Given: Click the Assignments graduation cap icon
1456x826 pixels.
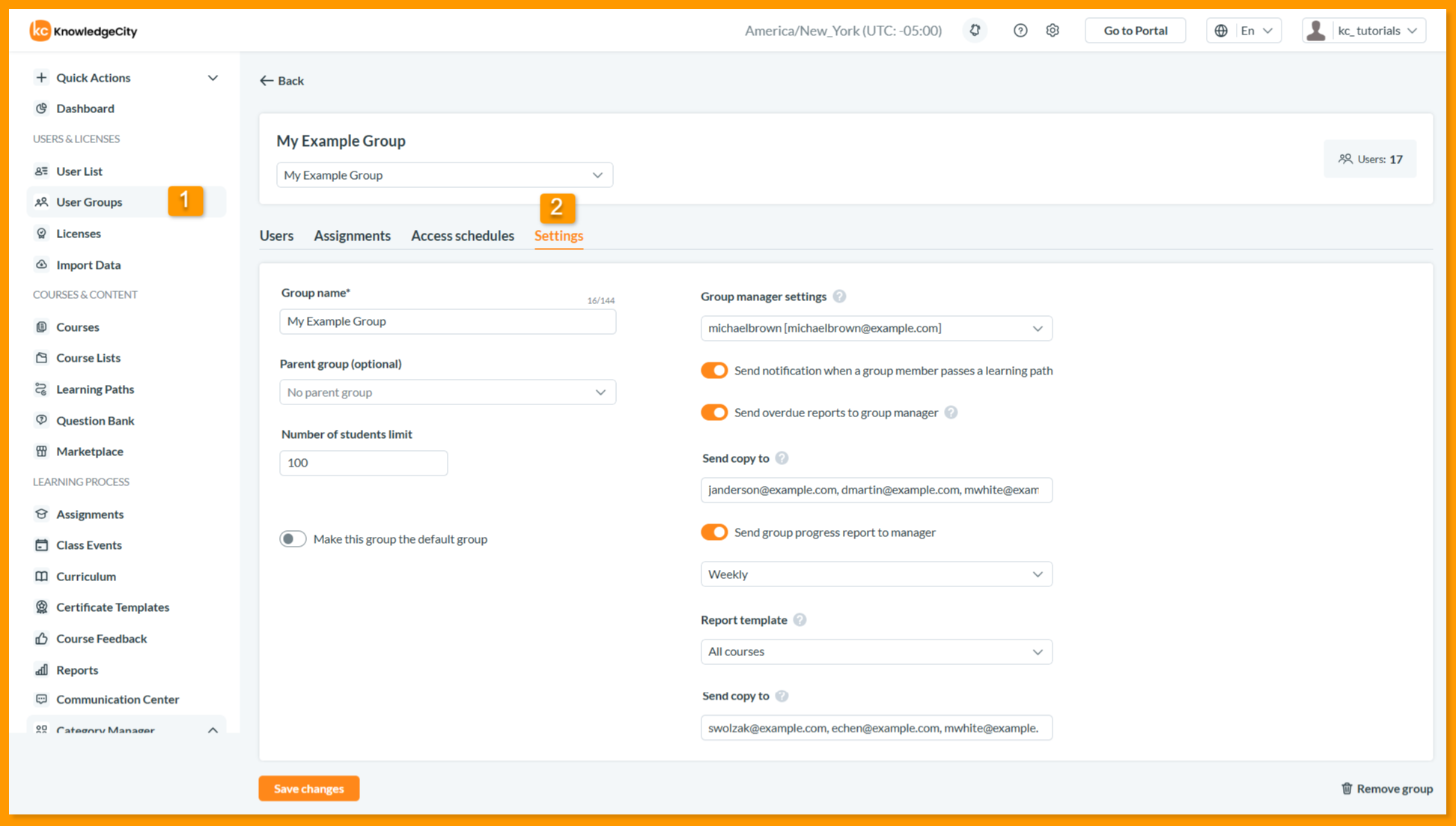Looking at the screenshot, I should pos(41,514).
